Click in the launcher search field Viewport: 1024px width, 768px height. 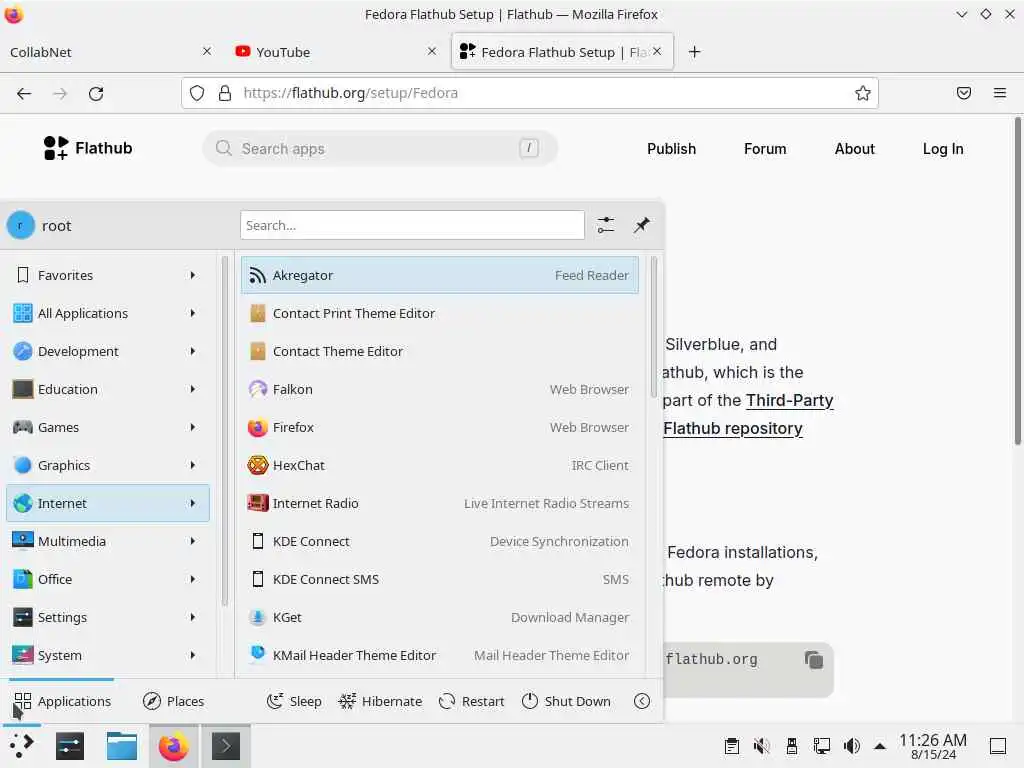coord(412,225)
